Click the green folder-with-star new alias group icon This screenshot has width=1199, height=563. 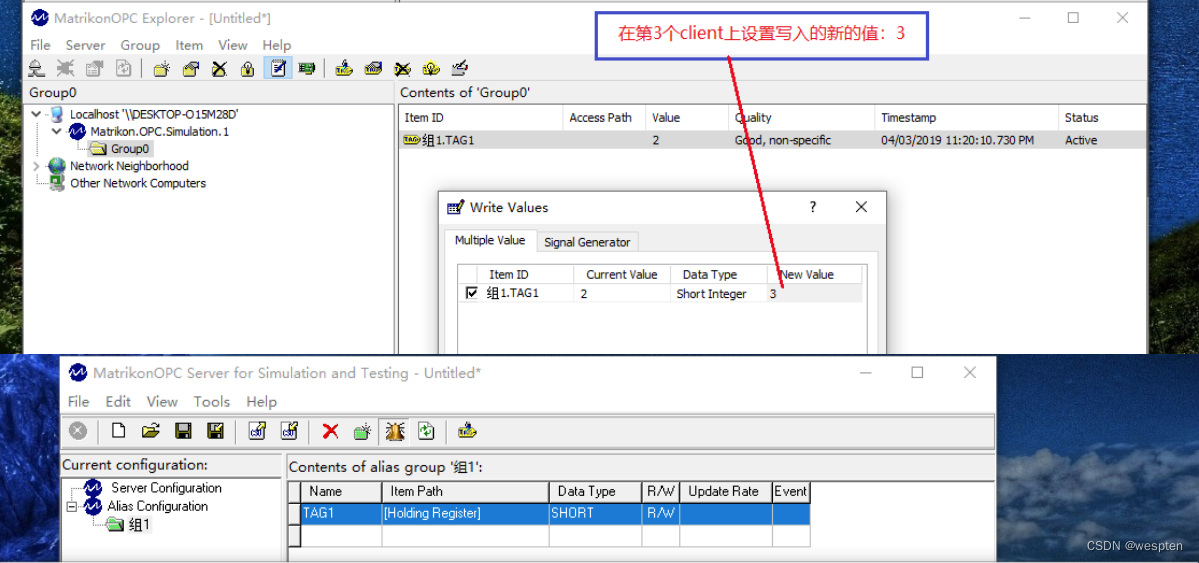(x=362, y=431)
